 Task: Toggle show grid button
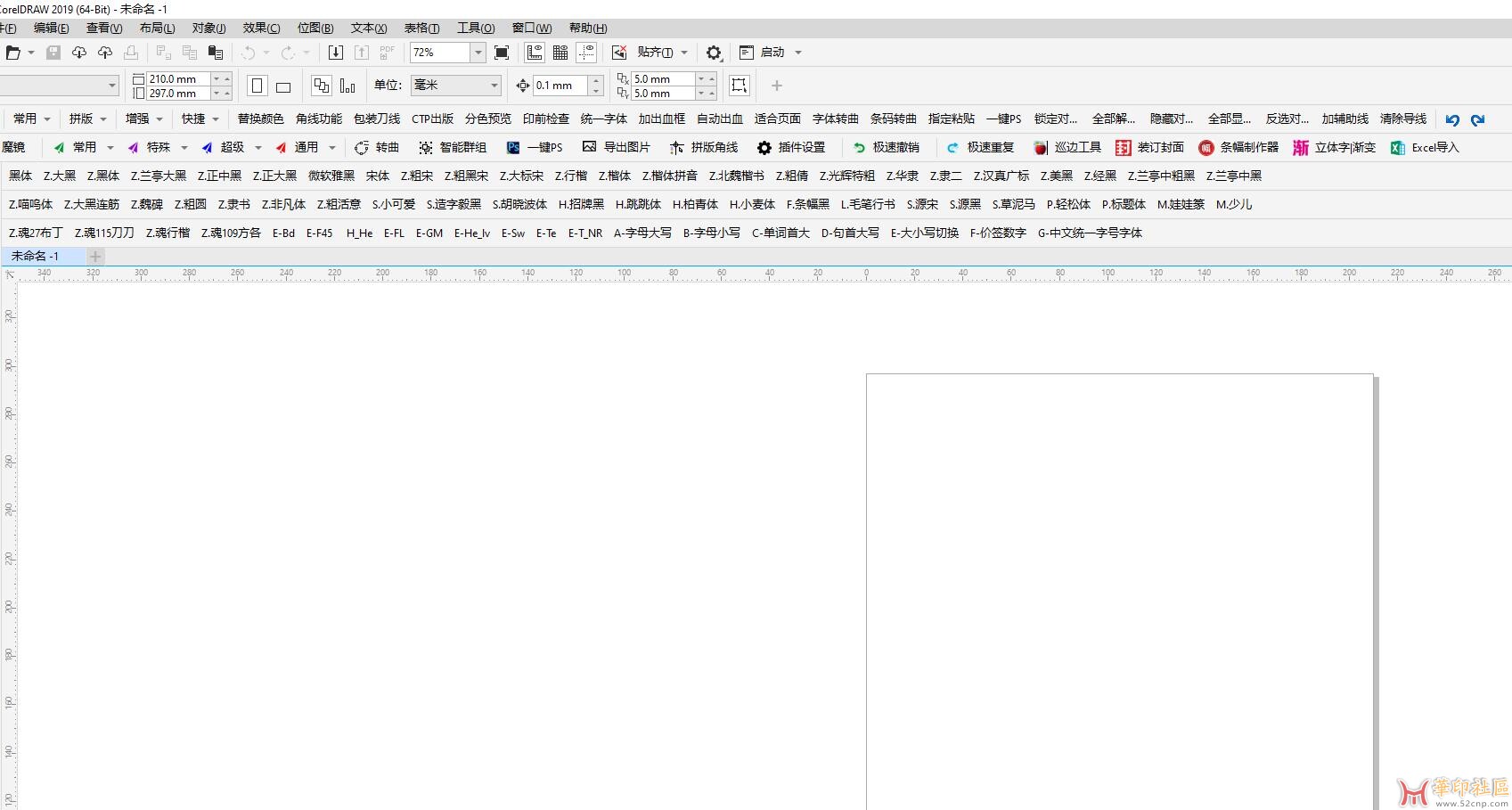pos(560,53)
